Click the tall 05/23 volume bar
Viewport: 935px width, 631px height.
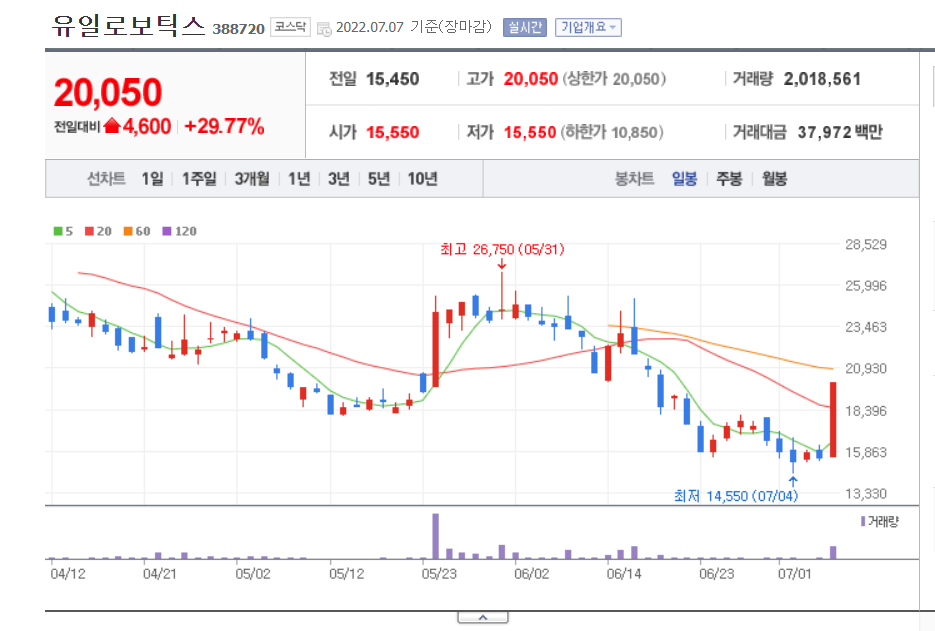click(436, 536)
